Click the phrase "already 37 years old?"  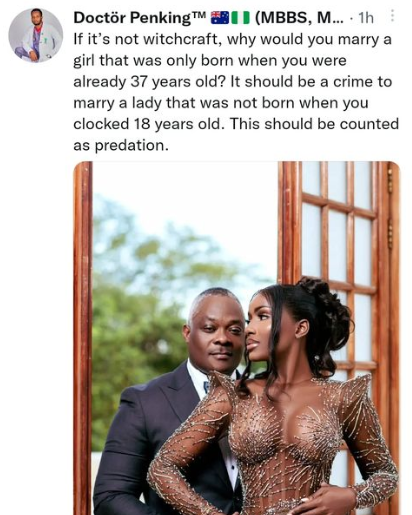click(x=150, y=82)
